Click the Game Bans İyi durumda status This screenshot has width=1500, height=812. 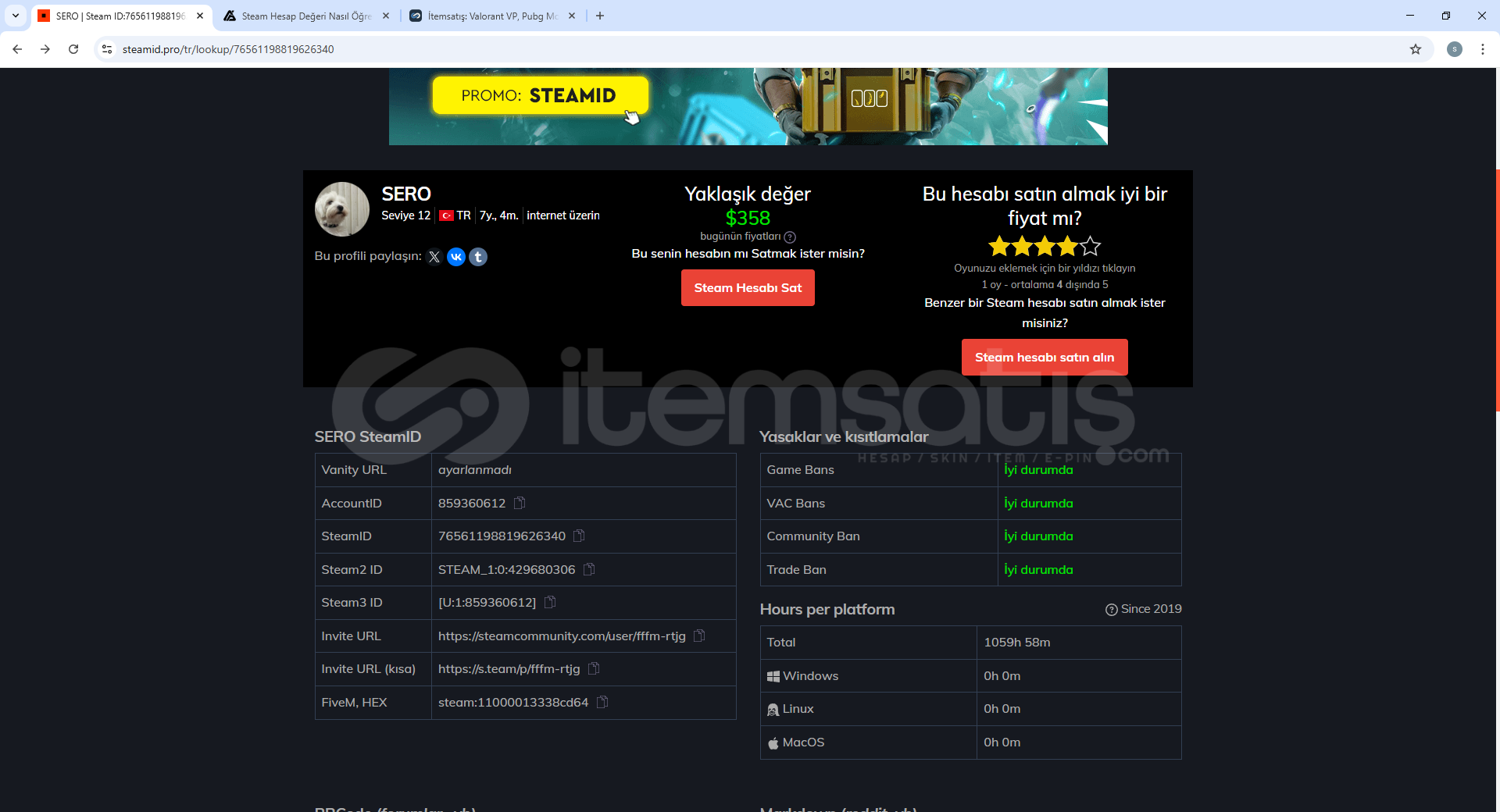click(x=1038, y=469)
